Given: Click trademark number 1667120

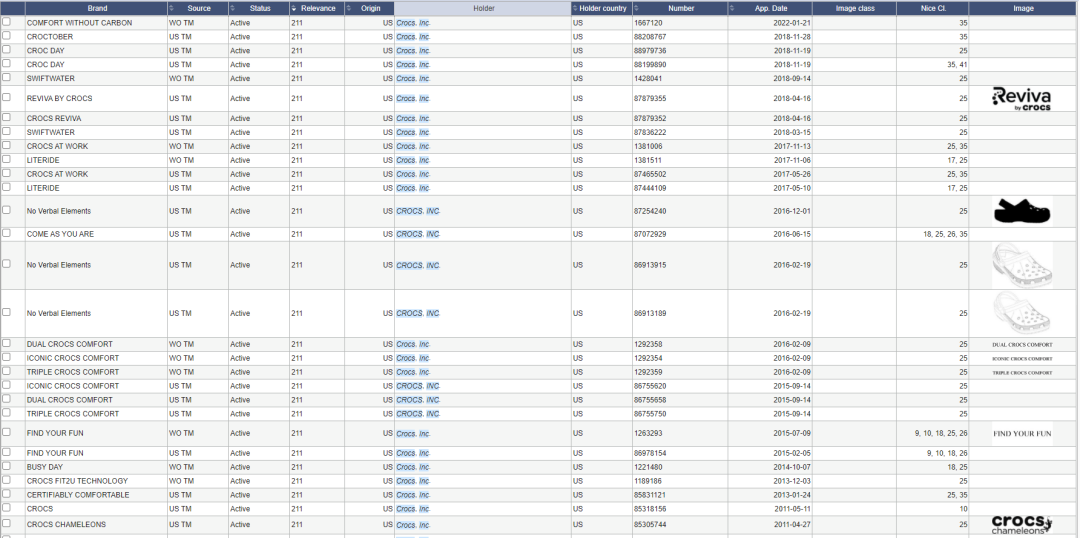Looking at the screenshot, I should (x=648, y=23).
